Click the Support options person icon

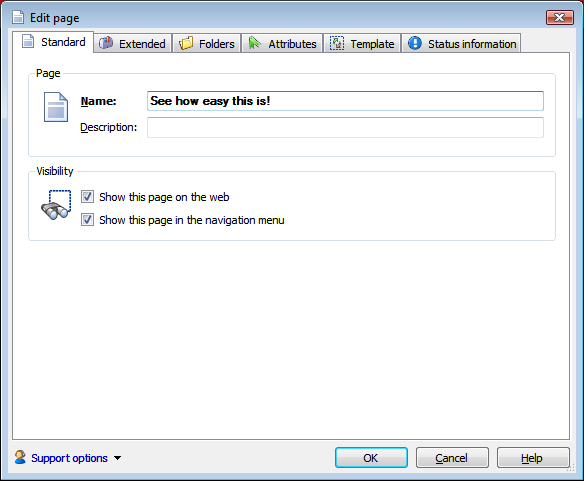click(x=20, y=457)
